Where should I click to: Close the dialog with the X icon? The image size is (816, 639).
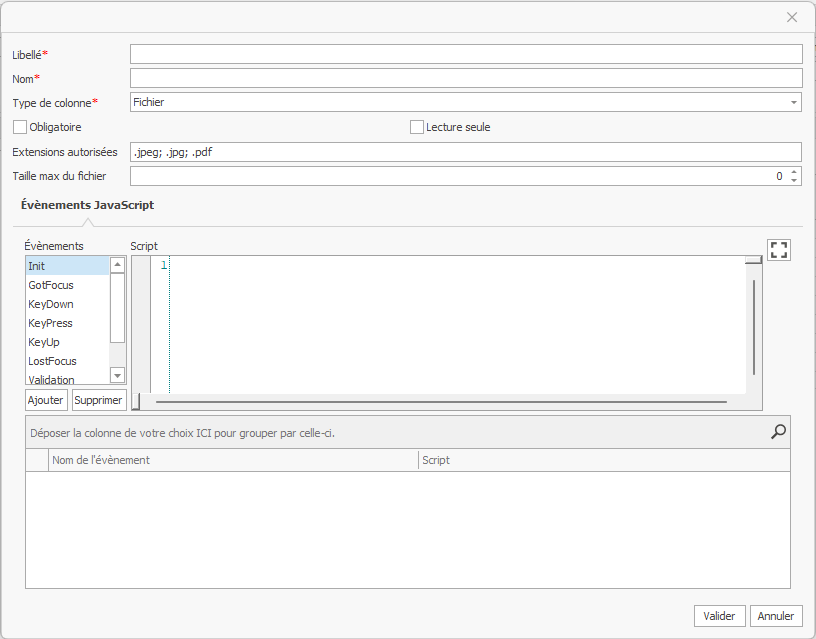click(x=792, y=17)
